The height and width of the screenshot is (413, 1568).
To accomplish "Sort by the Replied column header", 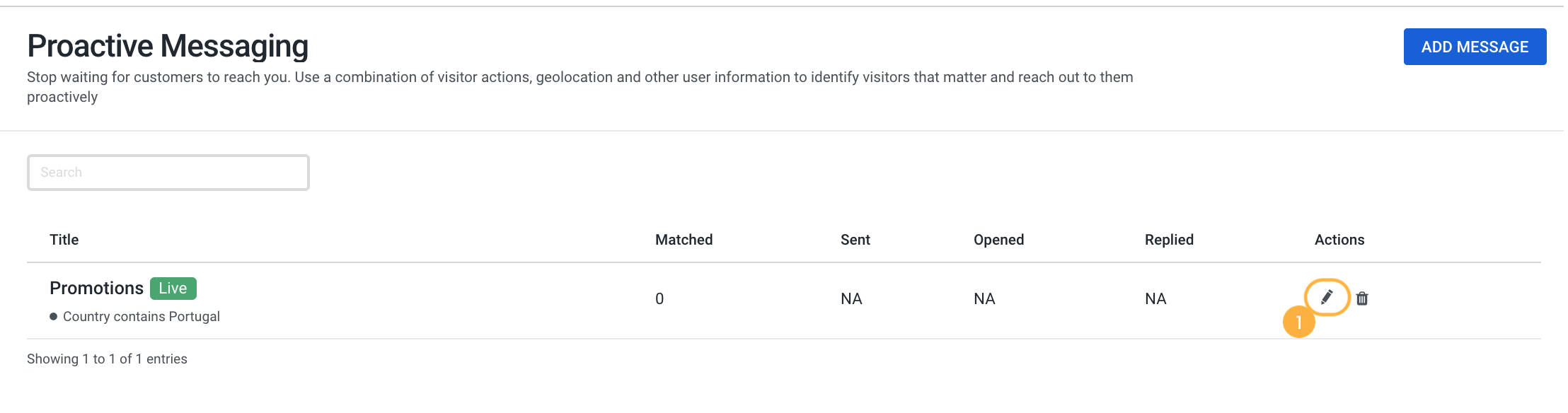I will (x=1169, y=240).
